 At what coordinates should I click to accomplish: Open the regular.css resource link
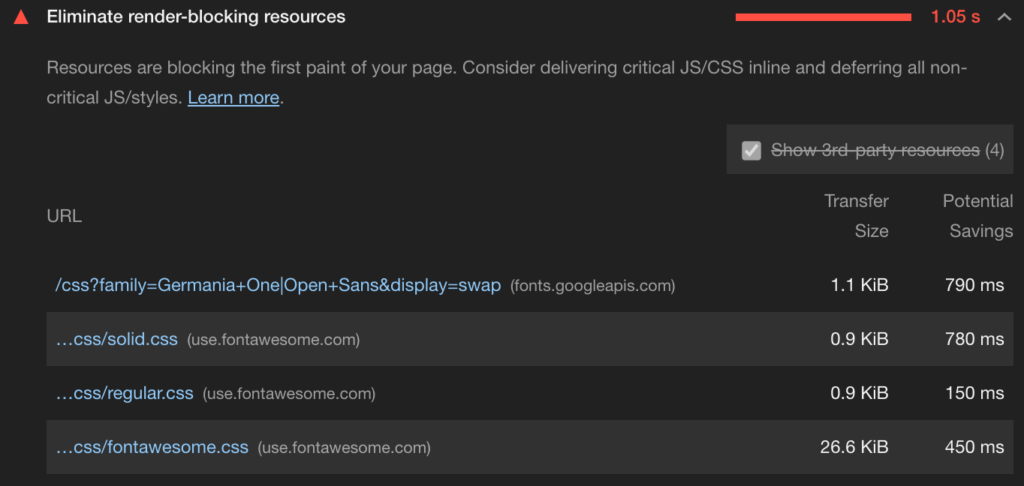point(124,394)
